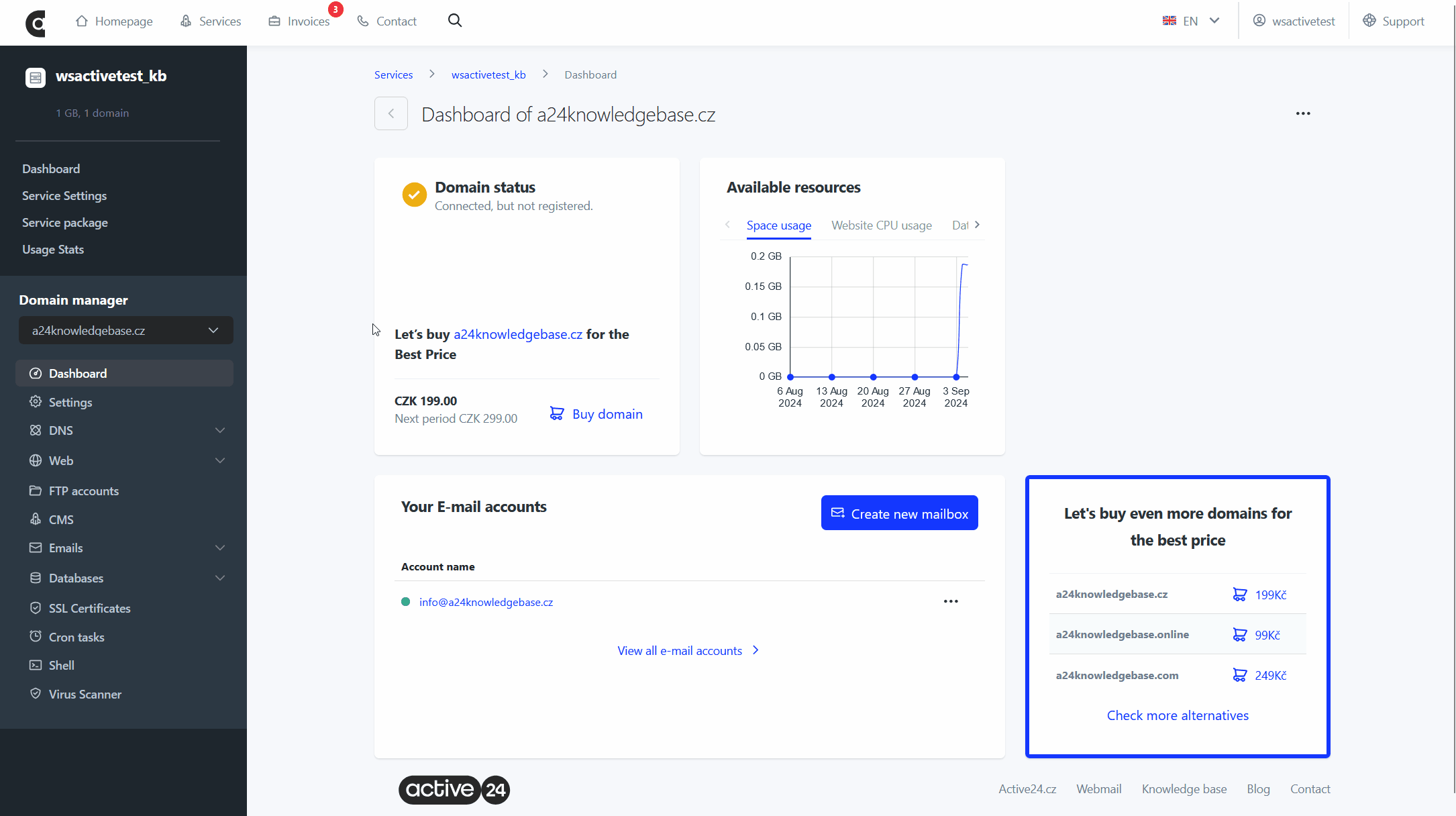Click the Support globe icon

point(1369,21)
